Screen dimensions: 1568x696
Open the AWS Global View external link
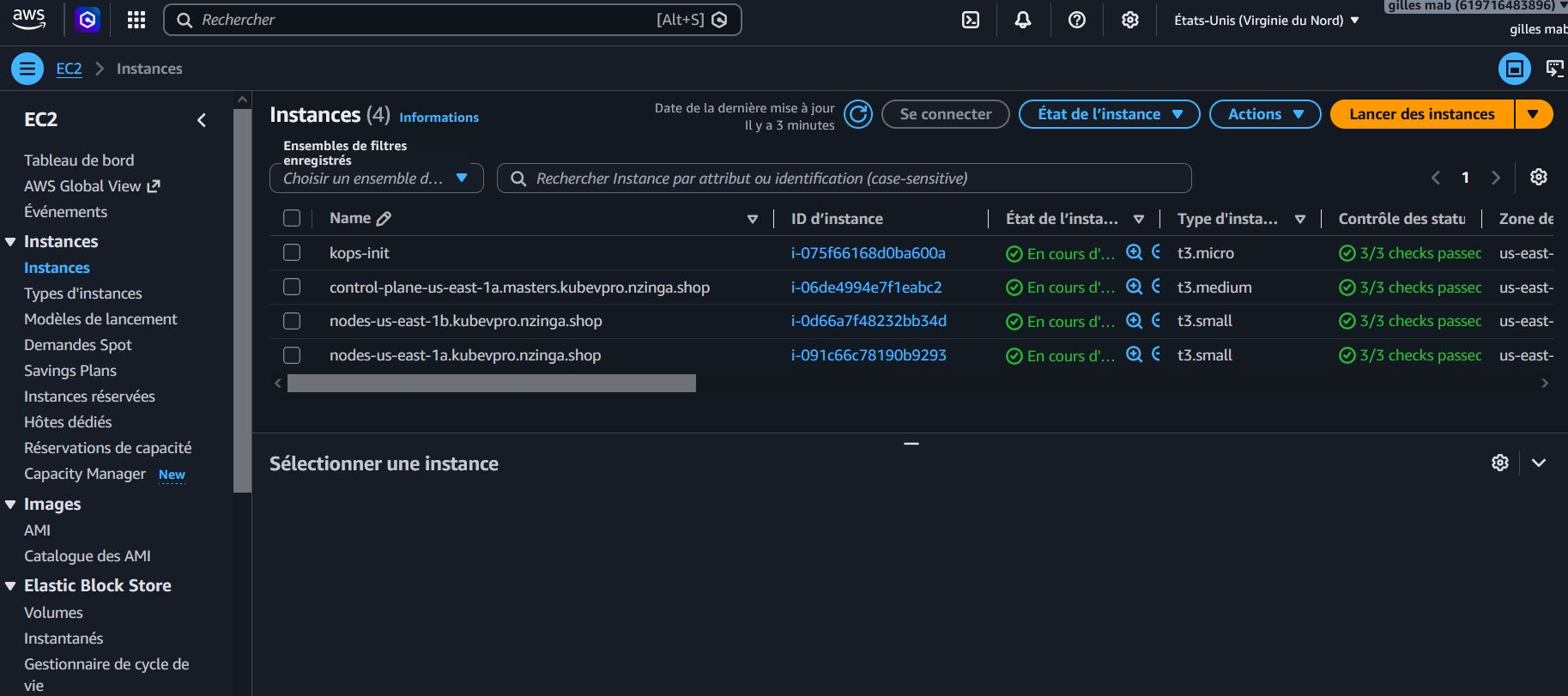click(92, 186)
